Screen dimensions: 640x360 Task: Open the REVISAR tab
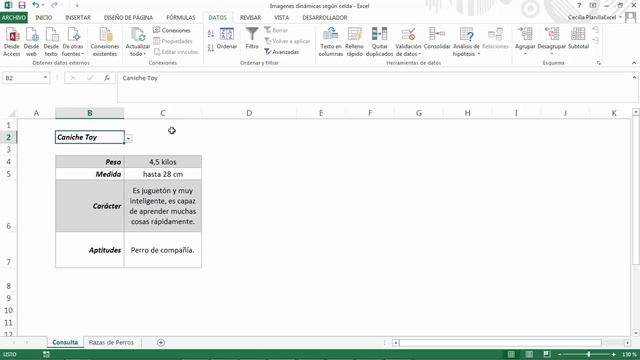pyautogui.click(x=250, y=18)
